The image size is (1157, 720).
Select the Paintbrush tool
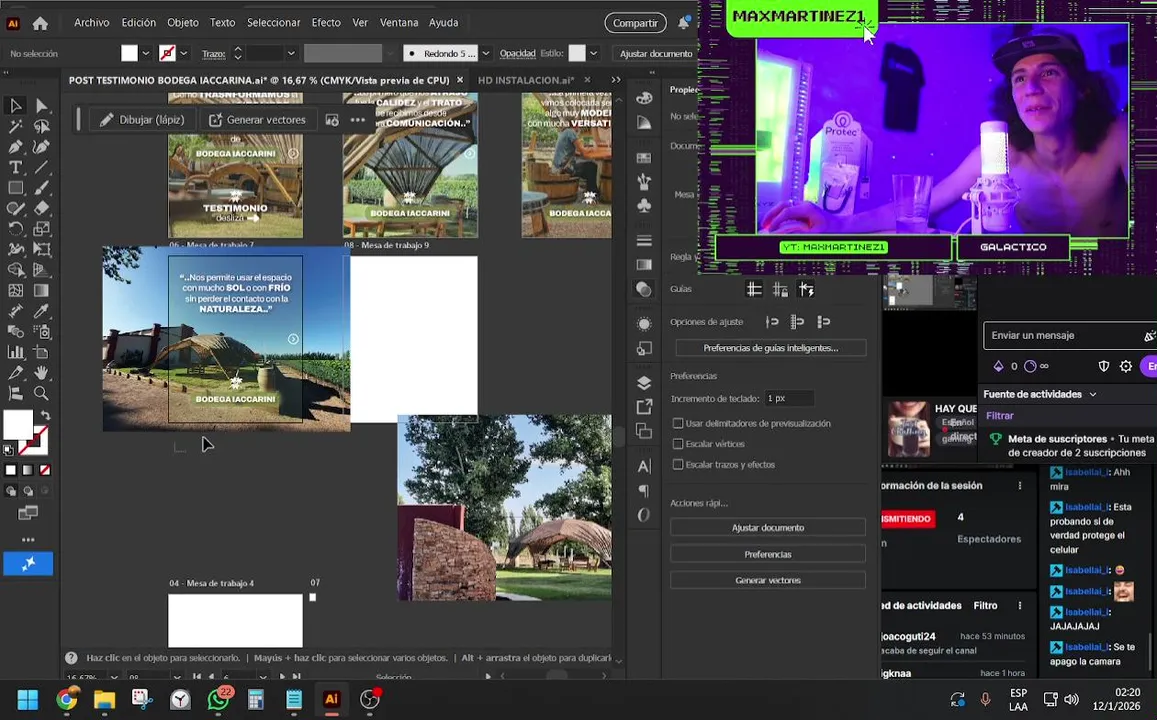(x=41, y=188)
